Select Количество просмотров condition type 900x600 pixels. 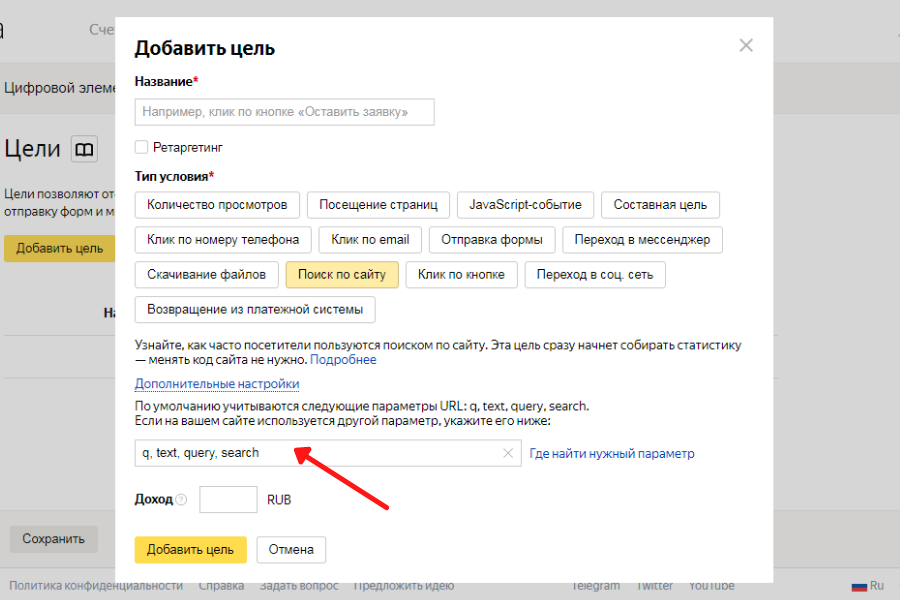(x=217, y=205)
